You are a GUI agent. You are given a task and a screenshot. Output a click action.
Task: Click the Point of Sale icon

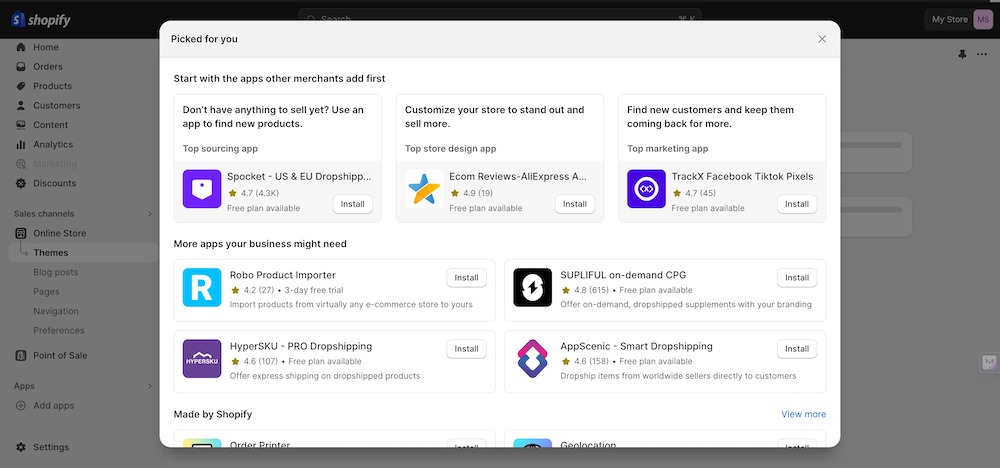21,355
